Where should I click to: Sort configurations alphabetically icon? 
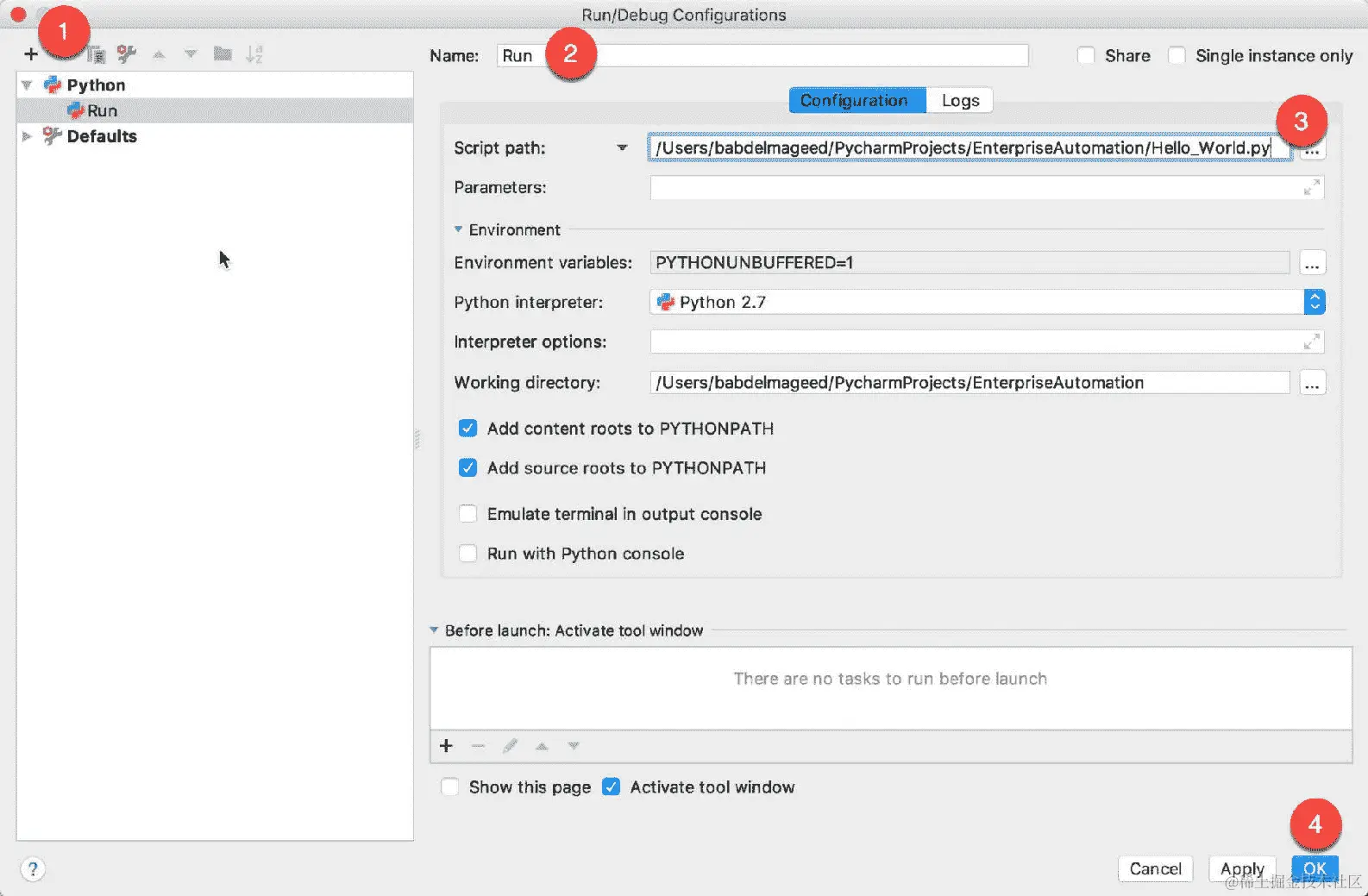click(x=254, y=54)
